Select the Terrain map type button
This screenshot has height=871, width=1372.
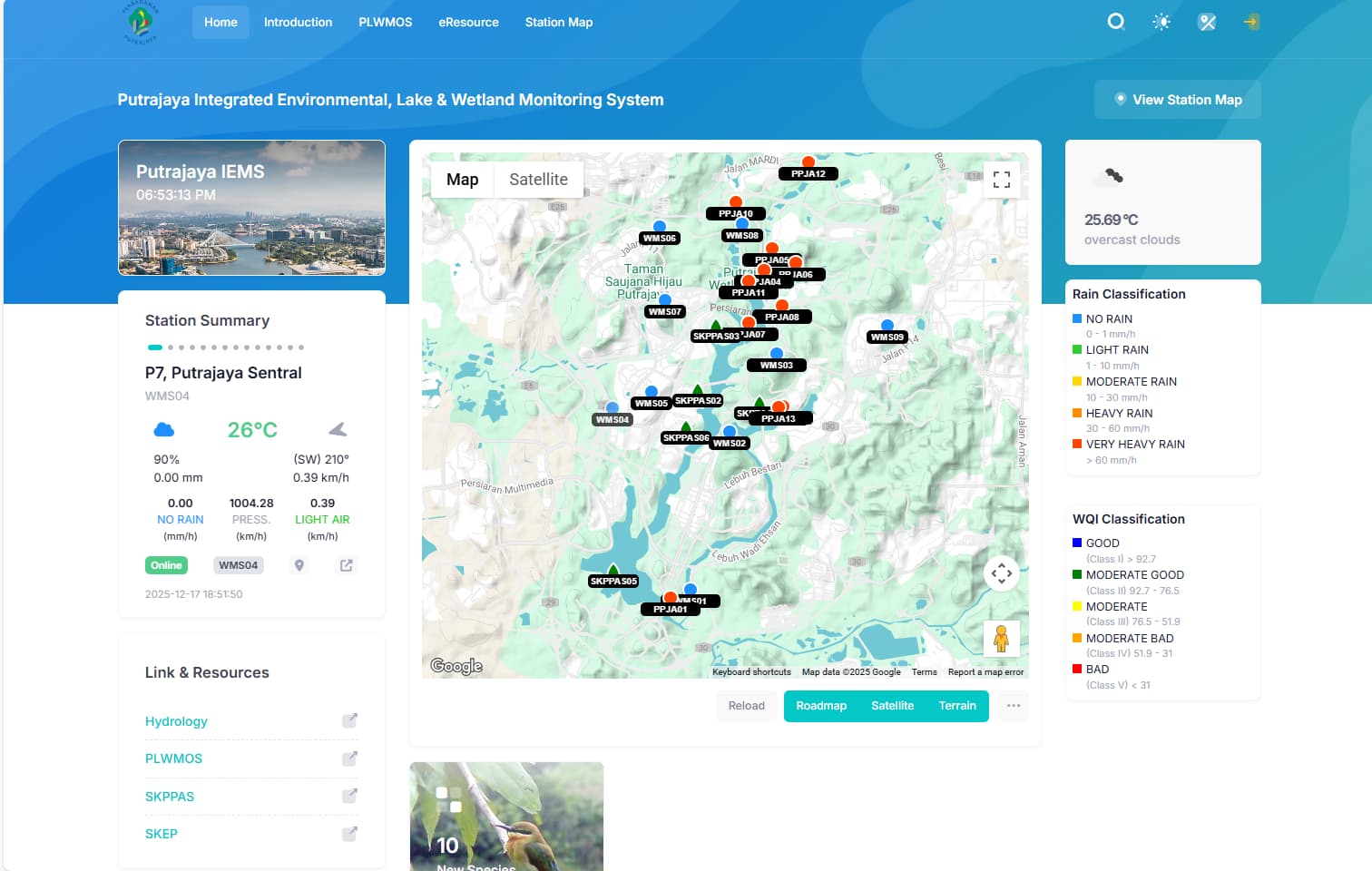[956, 706]
